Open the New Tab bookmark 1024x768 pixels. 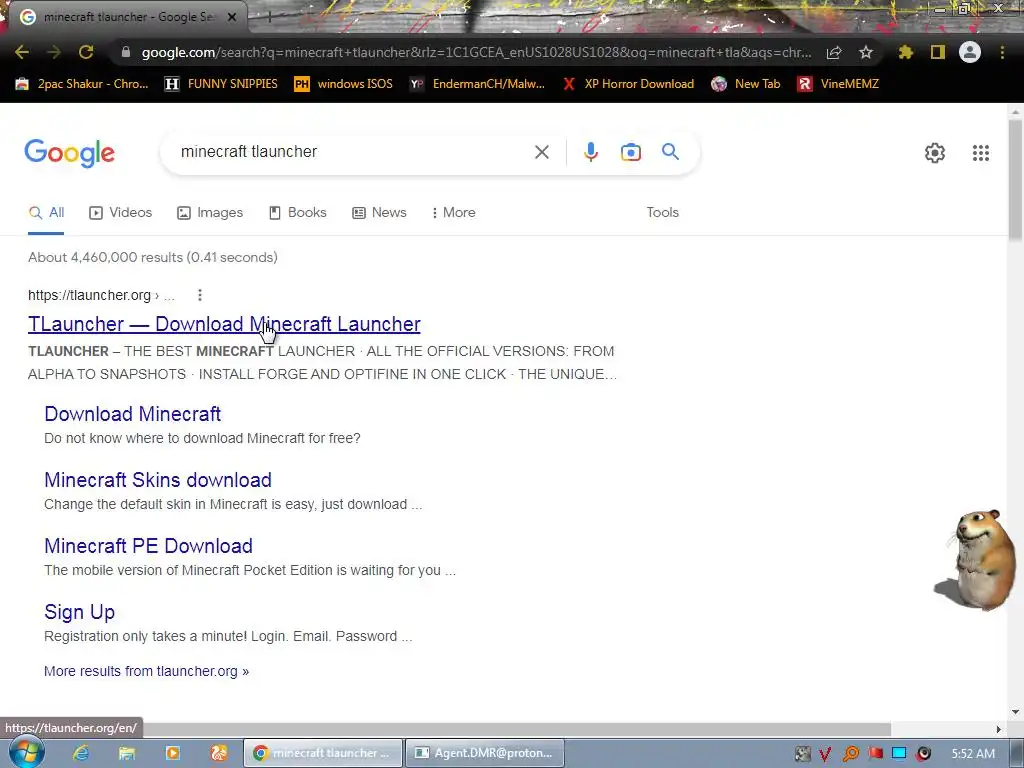point(746,84)
